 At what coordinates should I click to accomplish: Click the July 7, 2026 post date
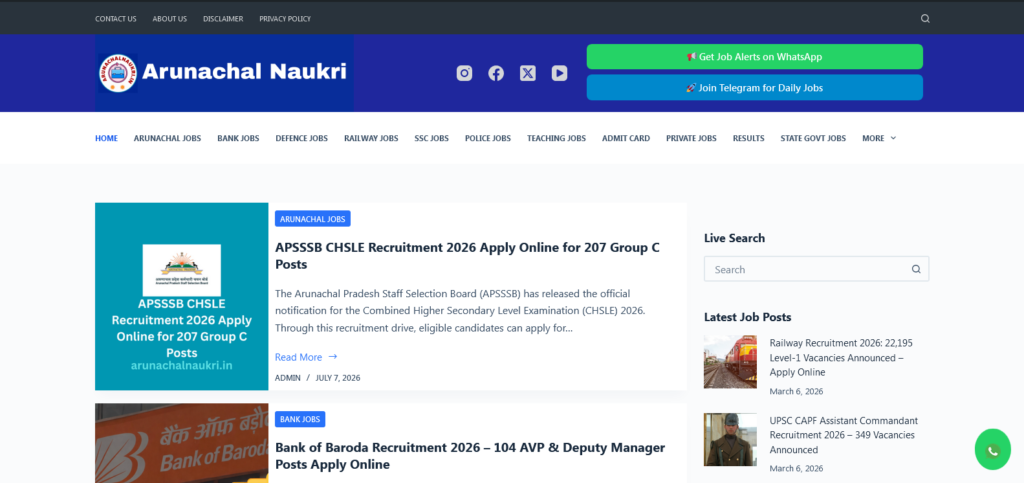coord(338,378)
